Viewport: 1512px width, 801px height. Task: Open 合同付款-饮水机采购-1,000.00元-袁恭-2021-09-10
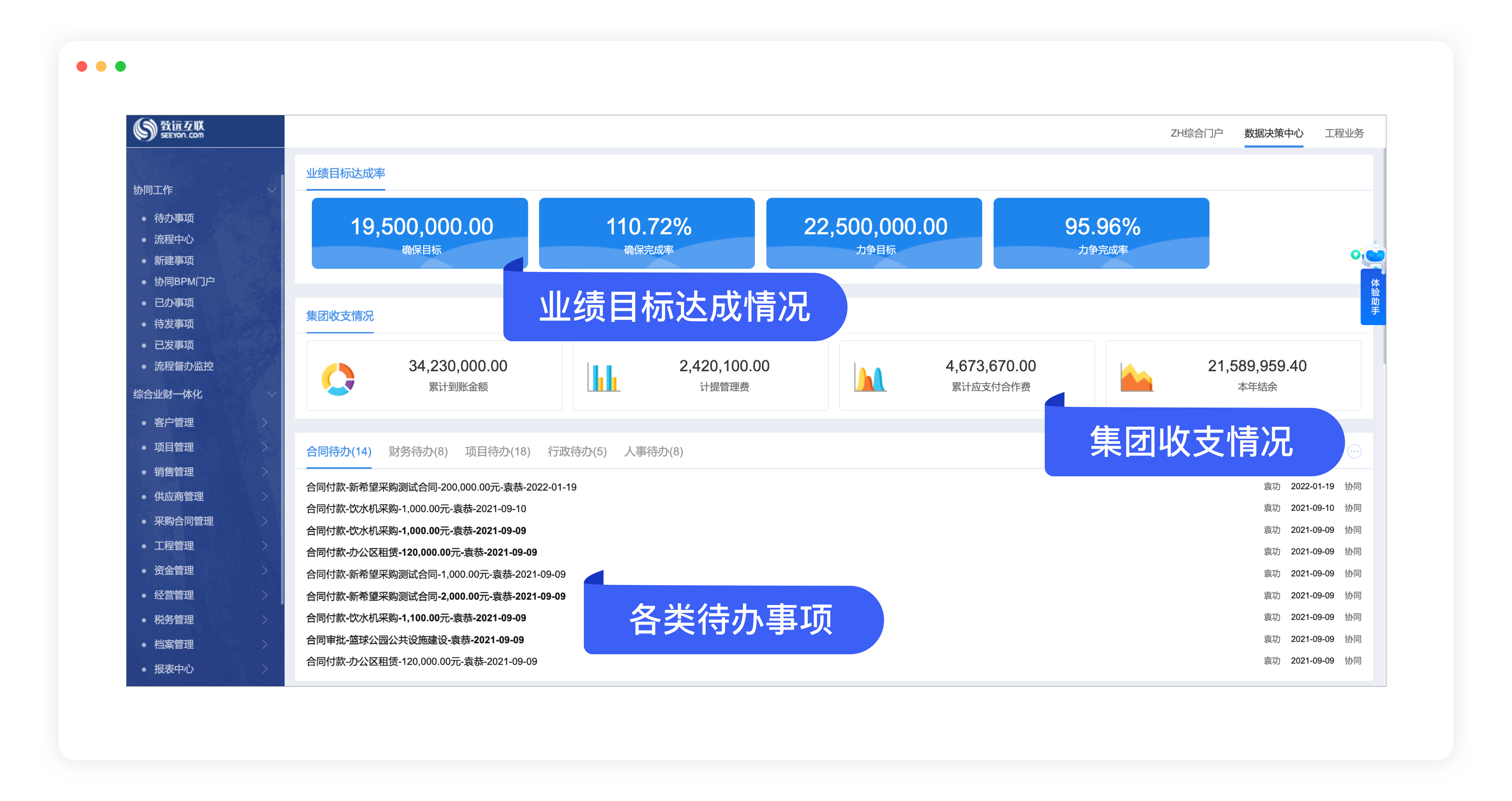(x=416, y=509)
